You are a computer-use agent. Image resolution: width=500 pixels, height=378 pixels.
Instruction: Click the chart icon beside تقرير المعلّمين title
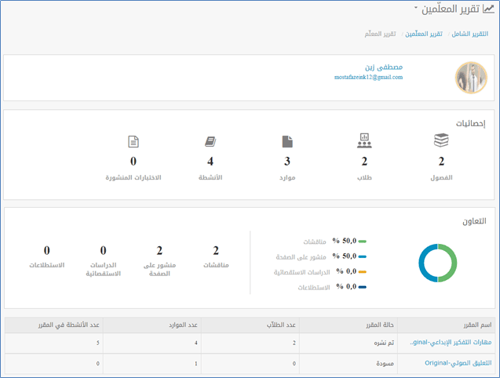(x=488, y=9)
